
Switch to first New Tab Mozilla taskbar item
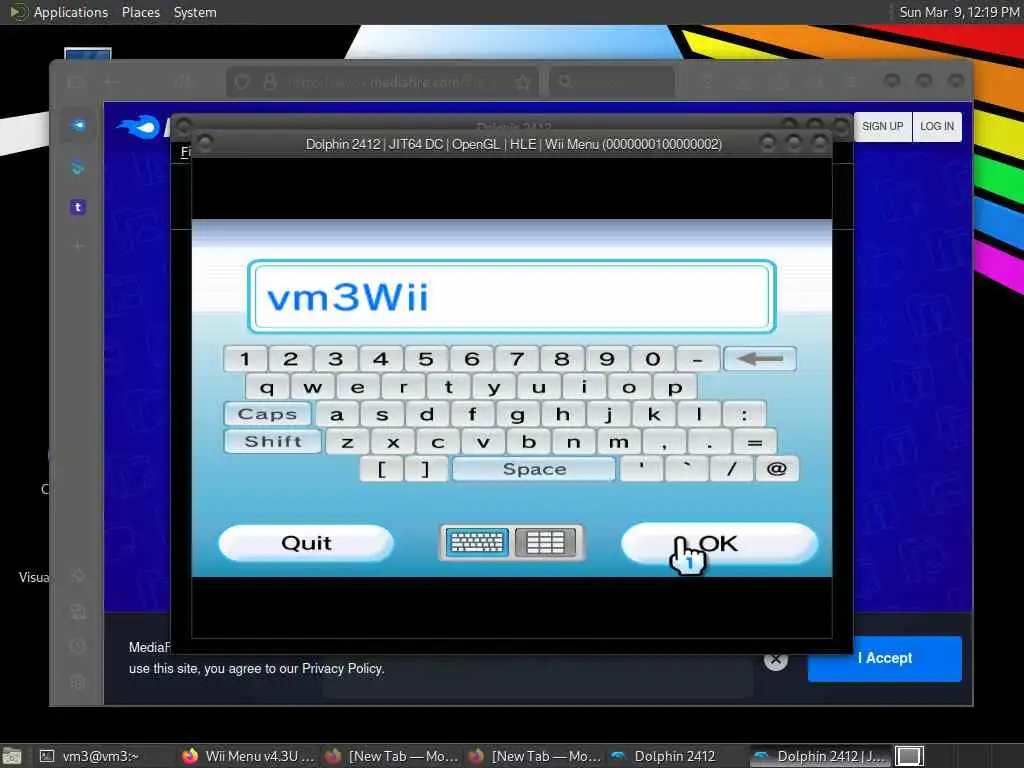coord(392,756)
